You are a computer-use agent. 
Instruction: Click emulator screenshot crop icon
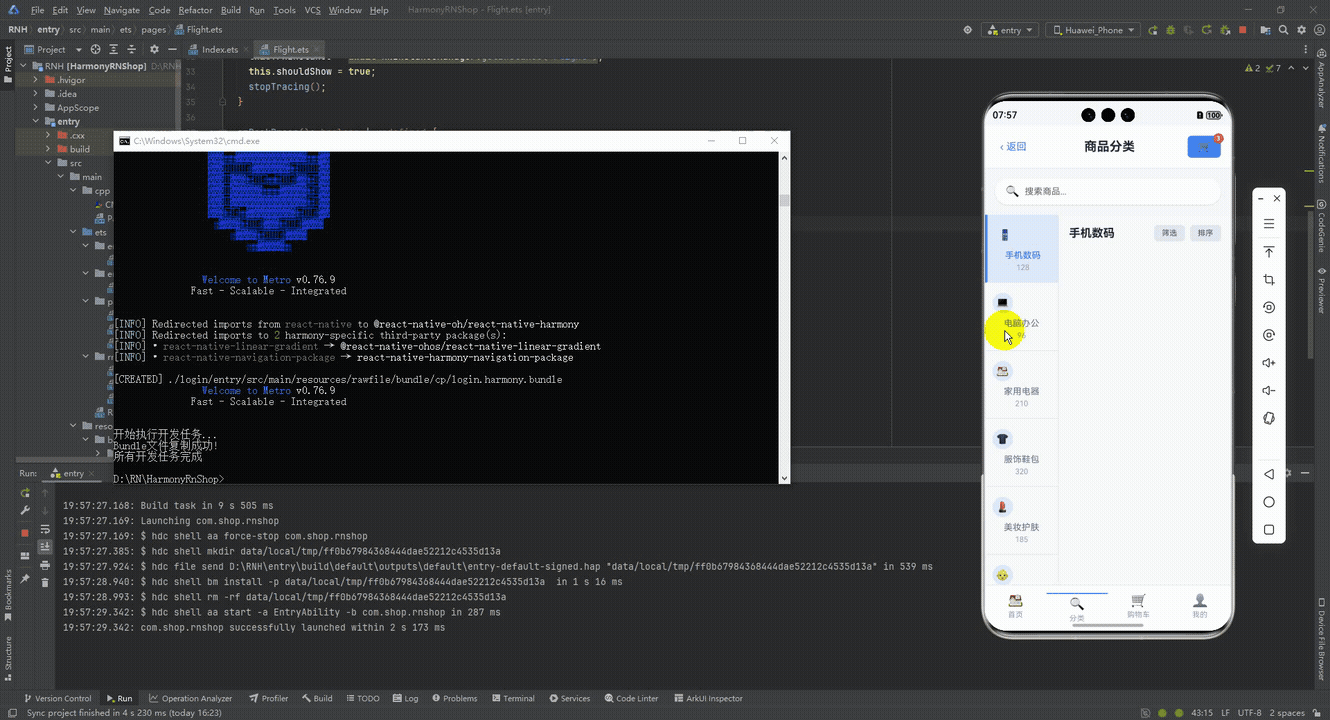1269,280
